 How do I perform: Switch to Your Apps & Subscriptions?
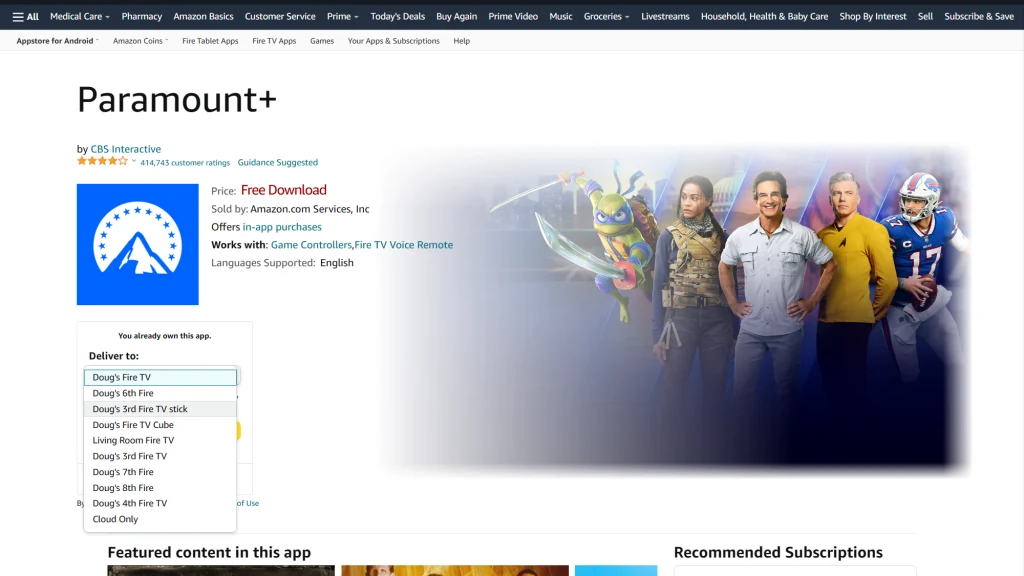393,41
